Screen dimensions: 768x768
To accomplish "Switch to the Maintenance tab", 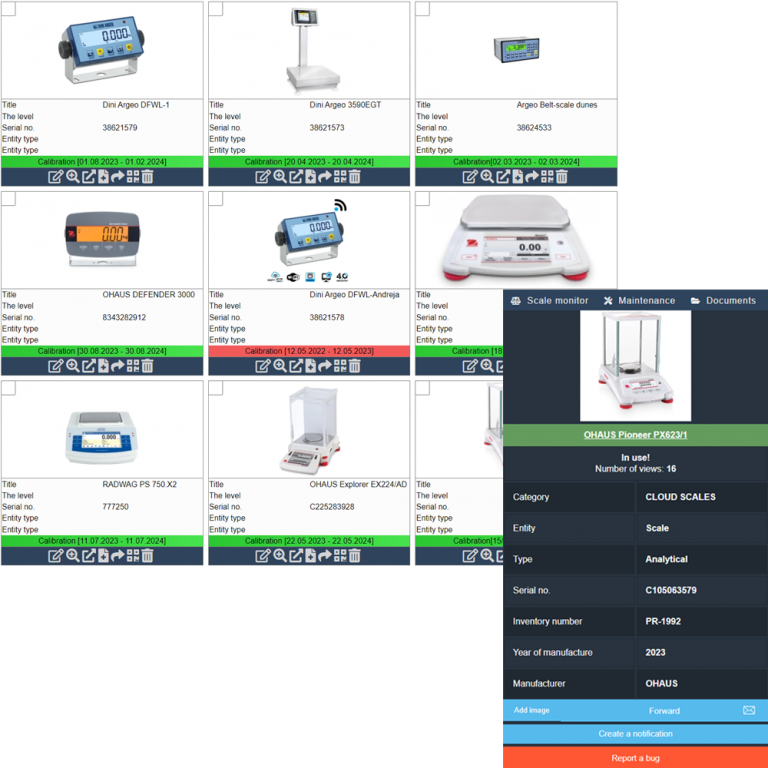I will (x=639, y=301).
